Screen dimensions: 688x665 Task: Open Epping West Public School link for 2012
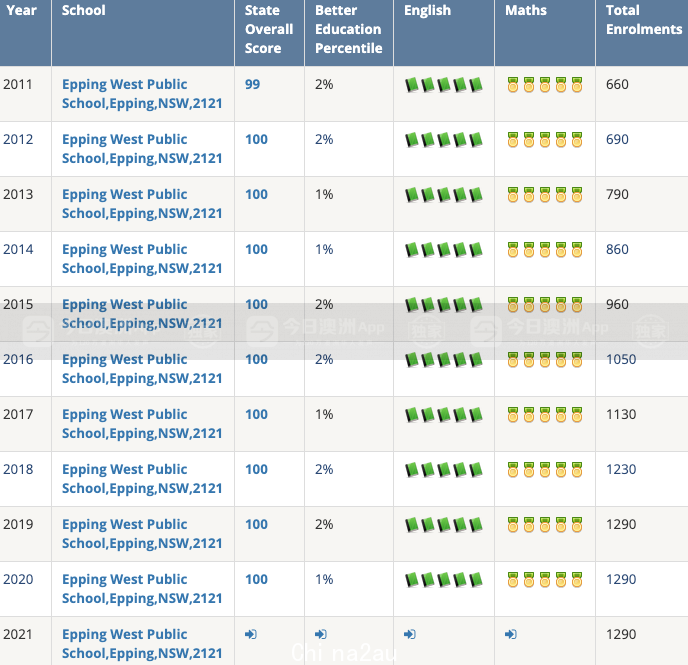coord(142,149)
